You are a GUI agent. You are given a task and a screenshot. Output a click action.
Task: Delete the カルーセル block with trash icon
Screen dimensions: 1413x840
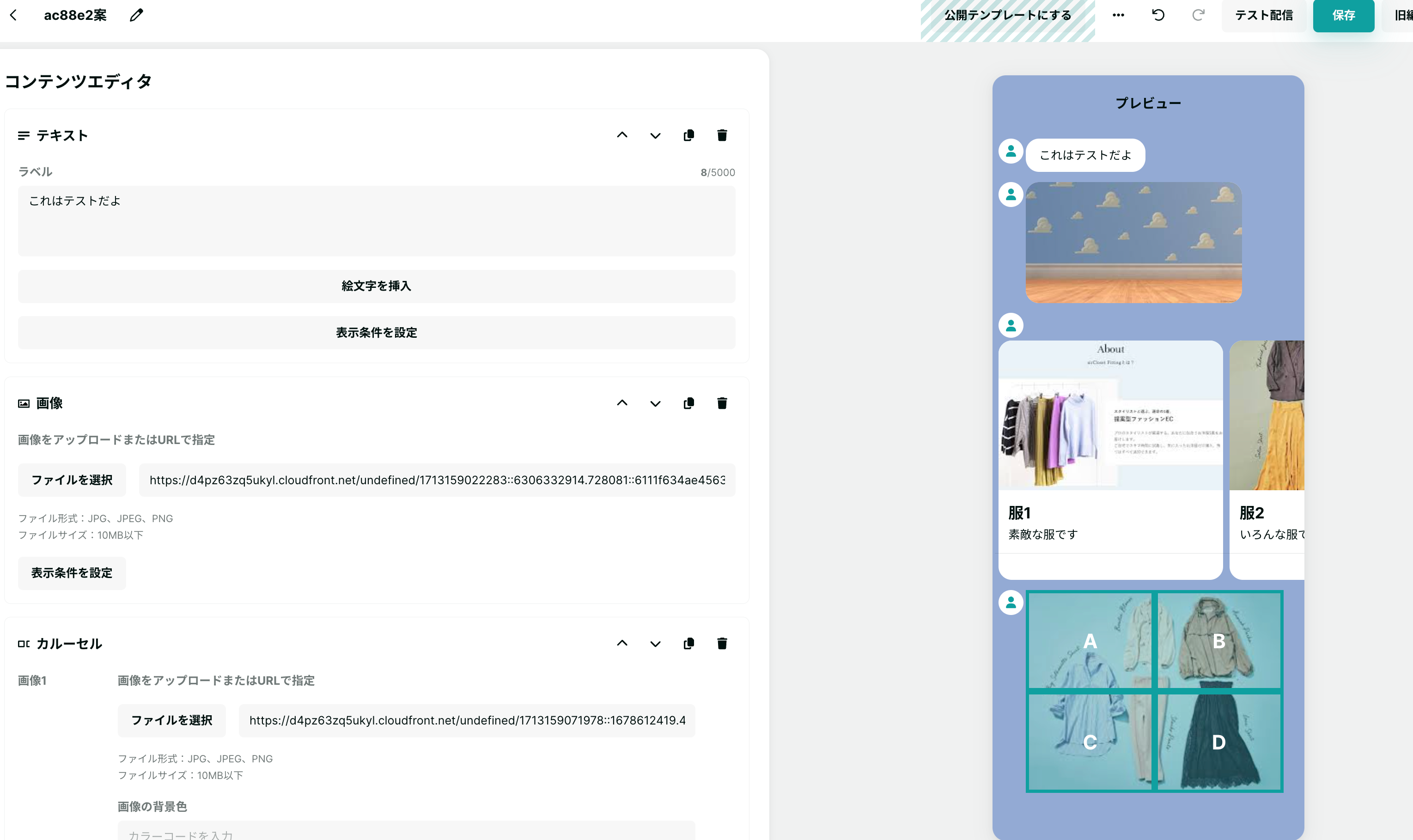click(721, 644)
